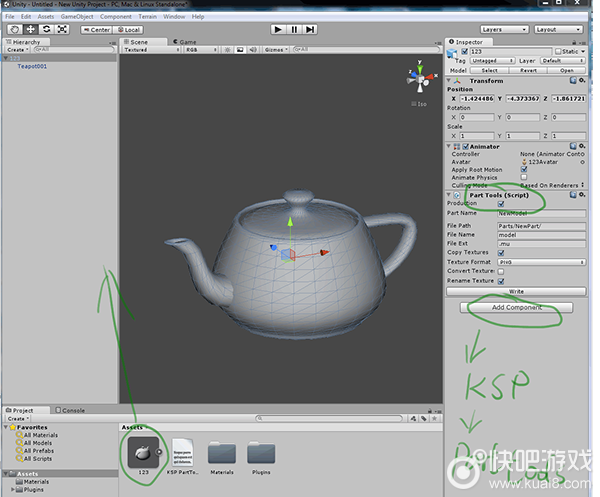Click Model Select button

point(489,70)
